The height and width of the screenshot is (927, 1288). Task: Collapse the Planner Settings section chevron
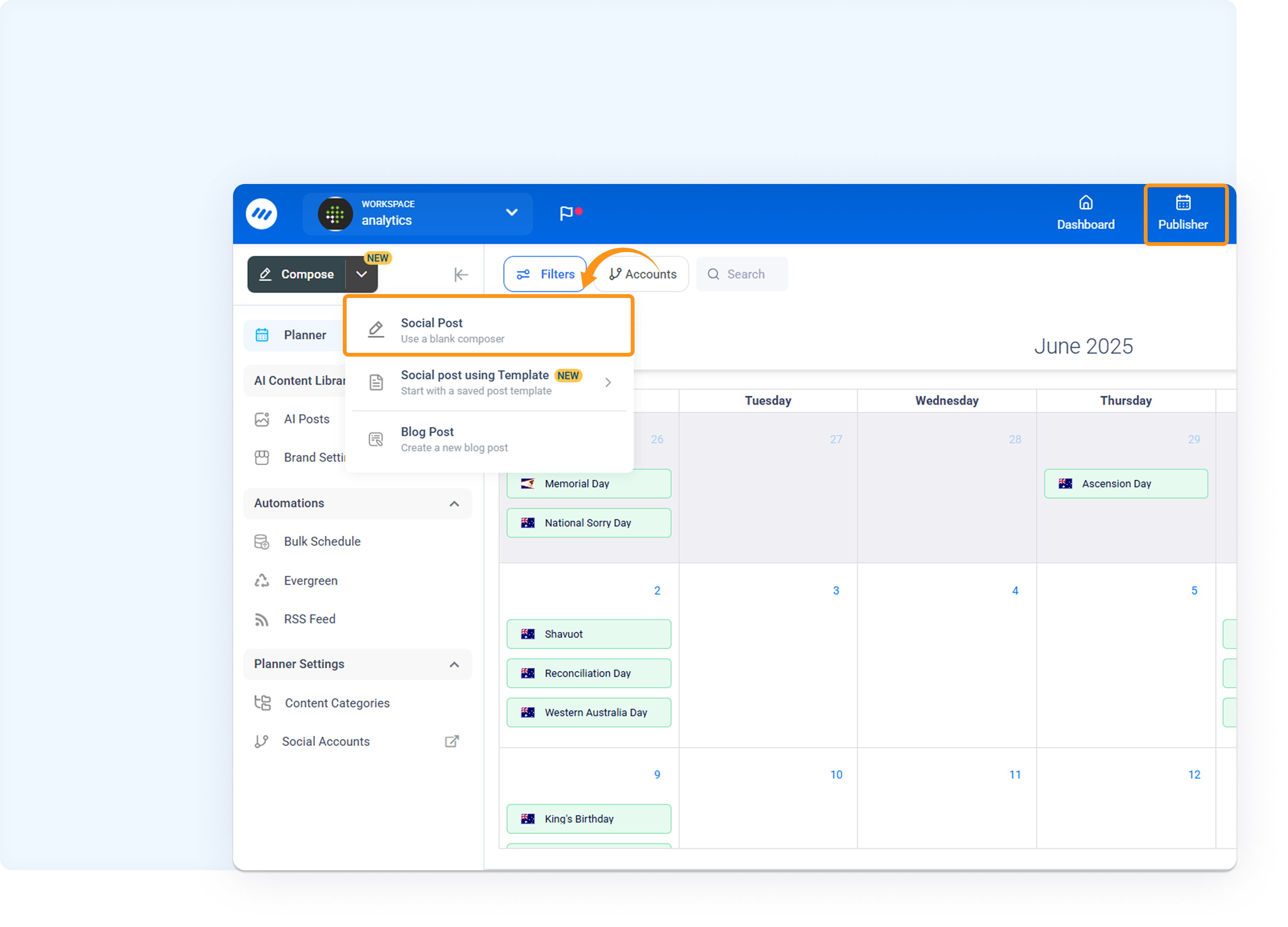(x=454, y=665)
